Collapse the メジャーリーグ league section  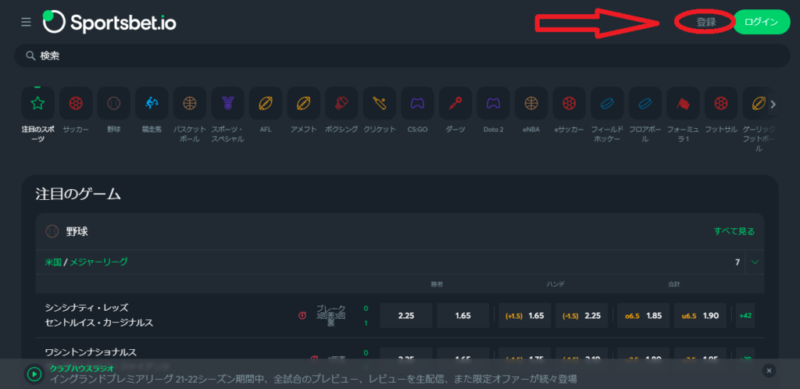(755, 262)
